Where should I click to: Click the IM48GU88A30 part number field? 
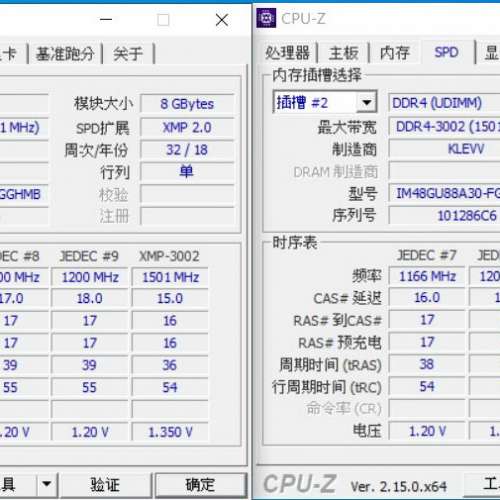click(444, 193)
